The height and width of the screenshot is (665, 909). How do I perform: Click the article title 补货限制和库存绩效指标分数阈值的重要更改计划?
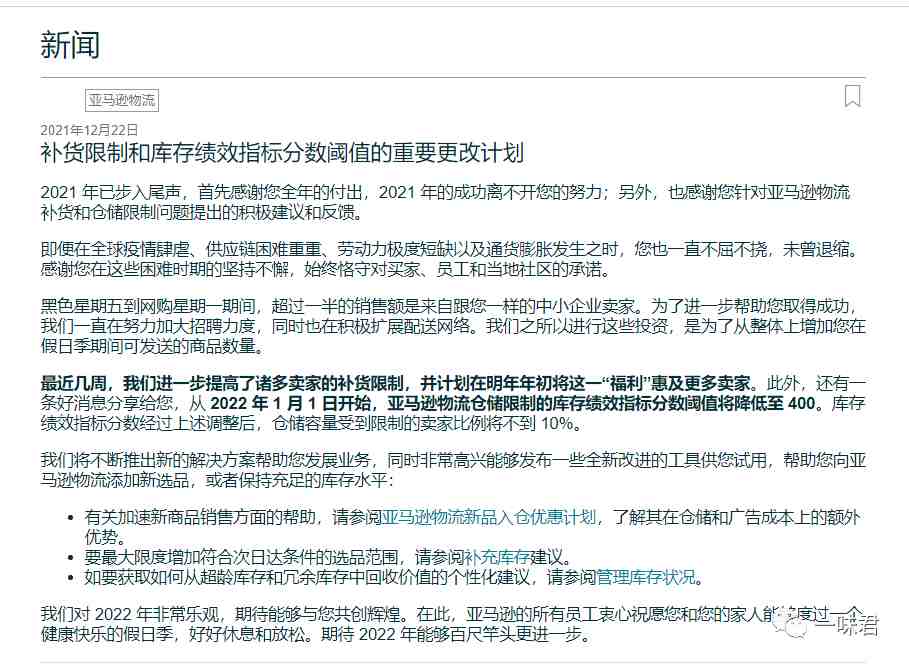(x=282, y=153)
